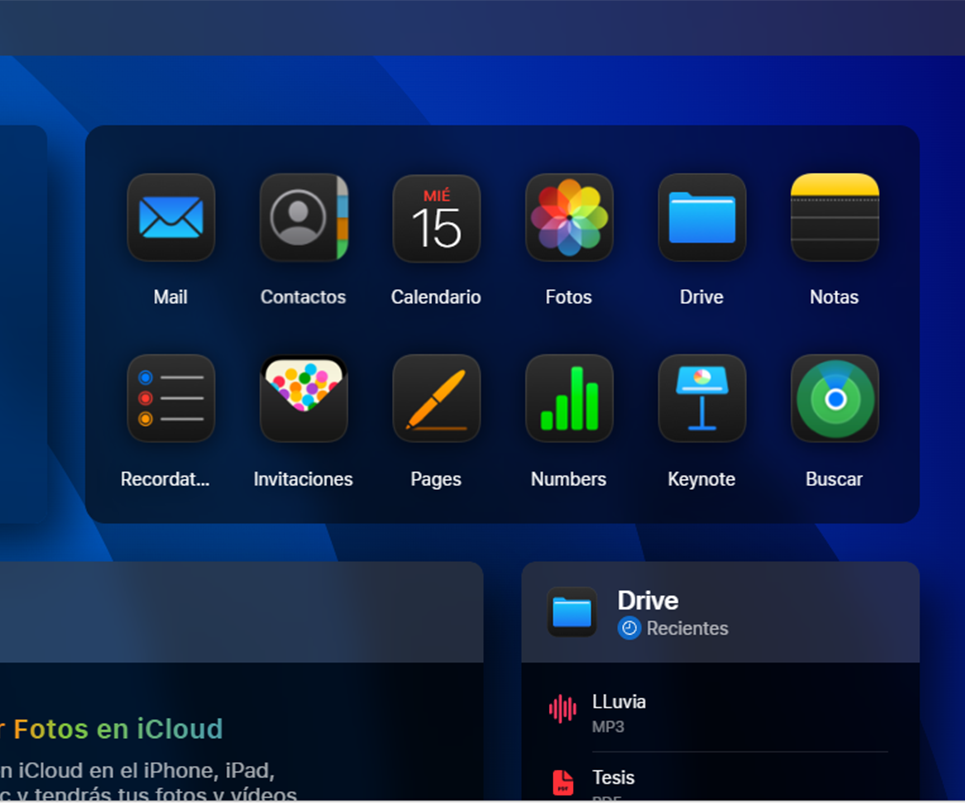Click the MP3 file type label
The height and width of the screenshot is (803, 965).
pos(608,727)
